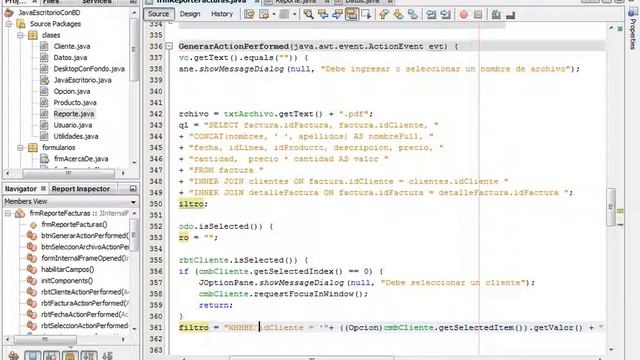This screenshot has width=640, height=360.
Task: Click the Uncomment code icon
Action: point(510,15)
